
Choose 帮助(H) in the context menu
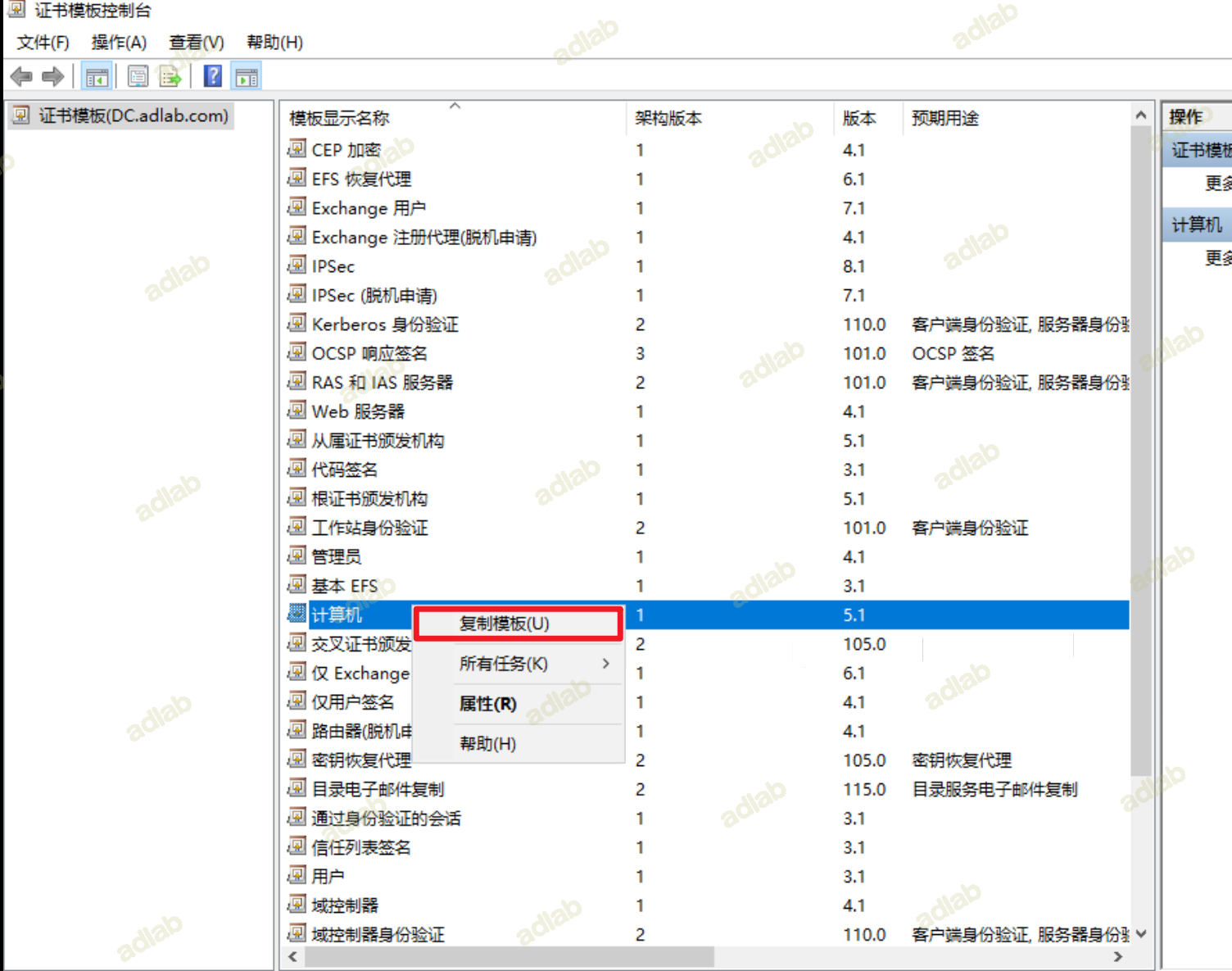[x=518, y=744]
